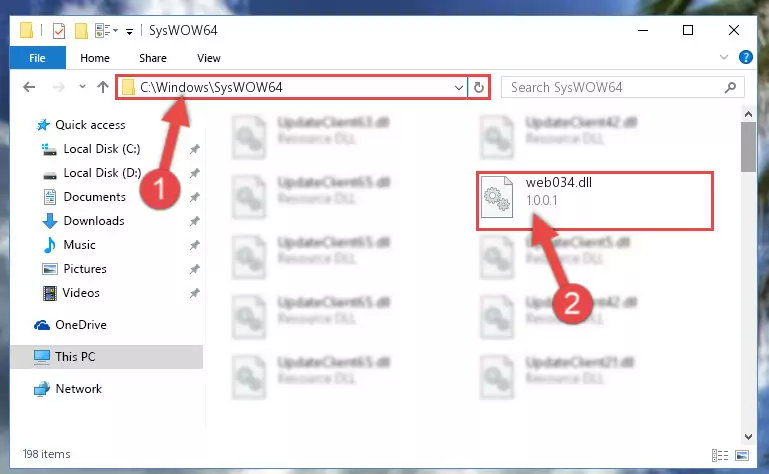
Task: Open Local Disk (D:) in sidebar
Action: click(102, 173)
